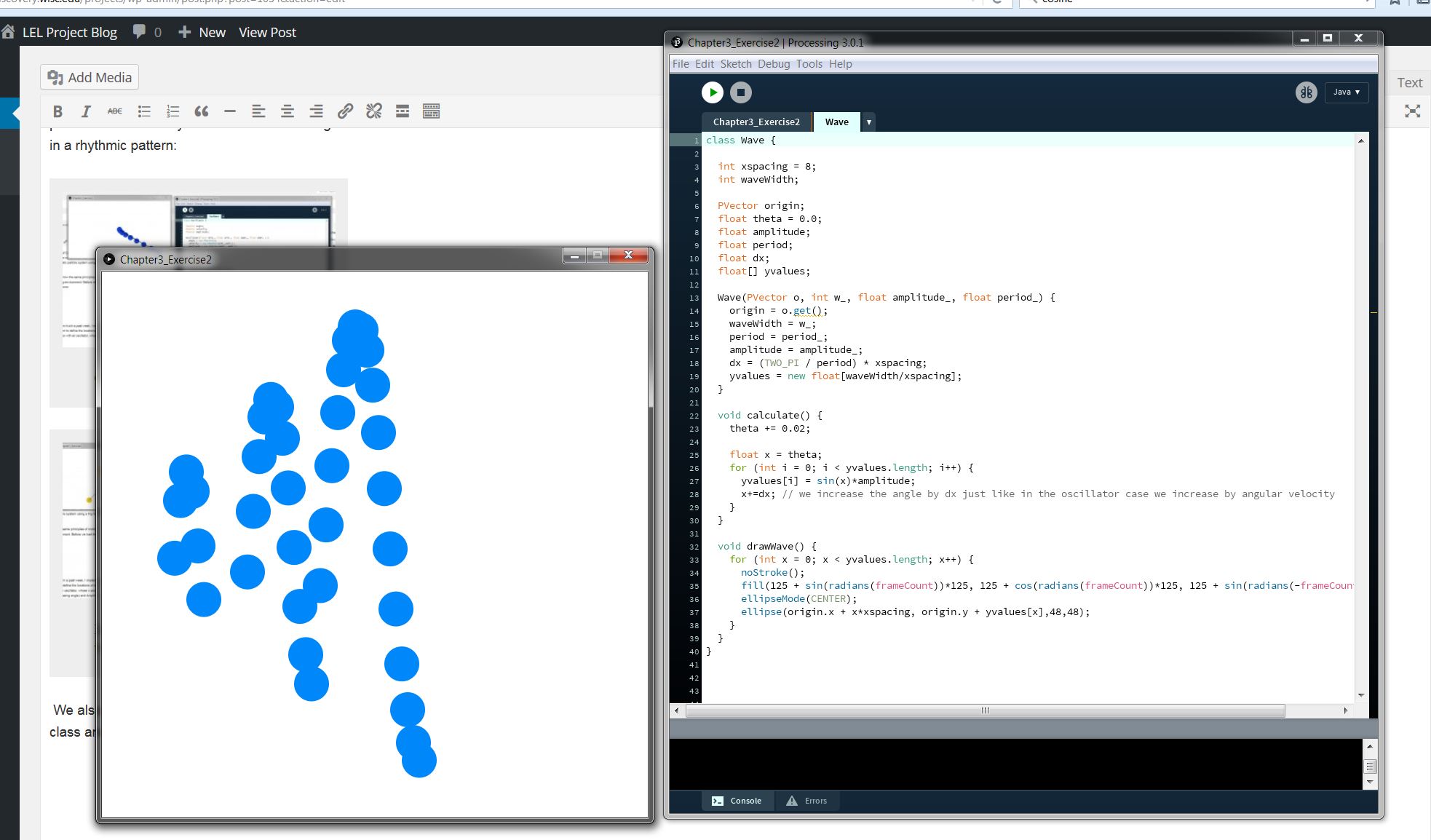Click the debugger butterfly icon

coord(1306,92)
